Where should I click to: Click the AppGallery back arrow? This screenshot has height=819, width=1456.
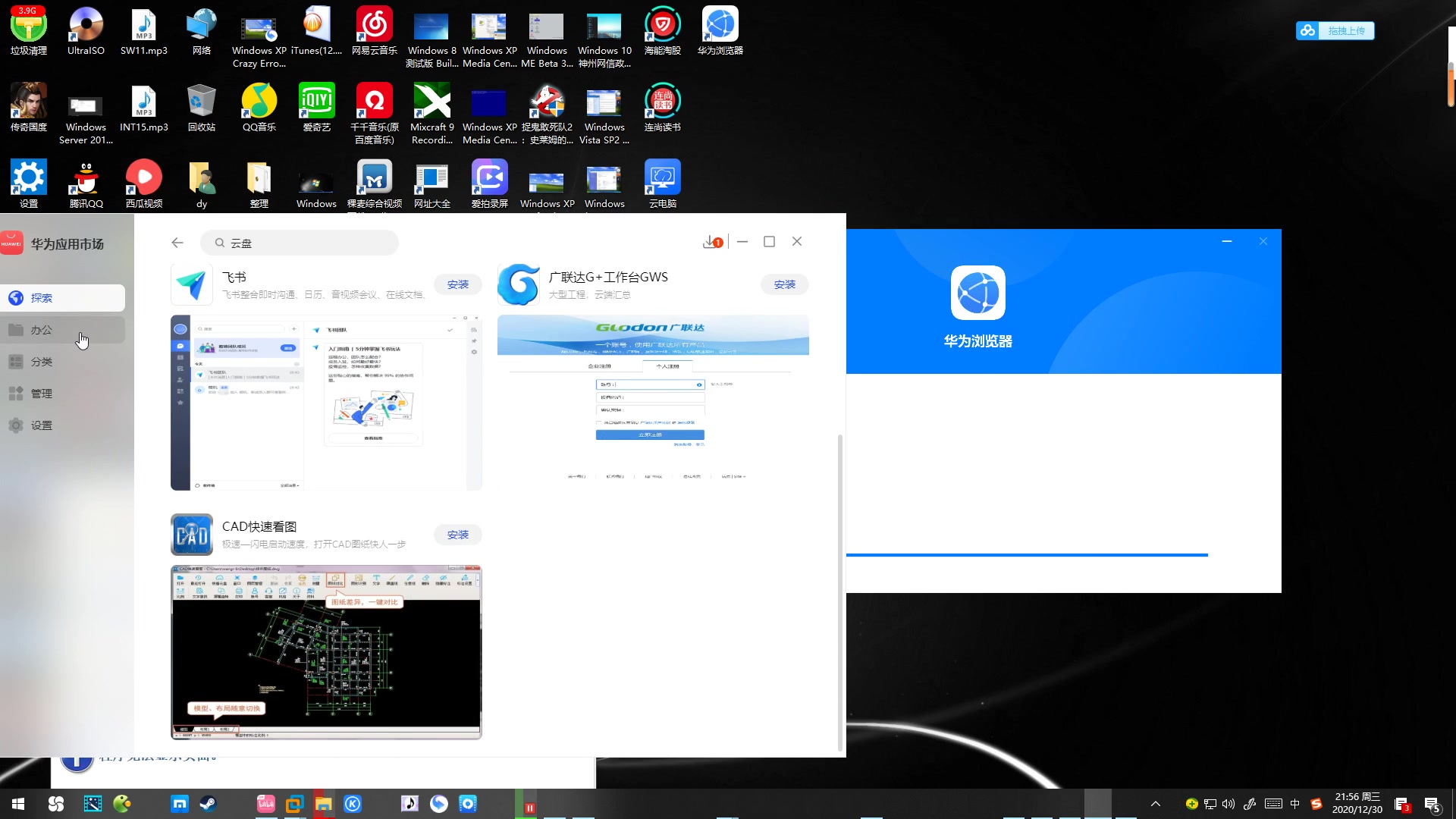[x=177, y=243]
